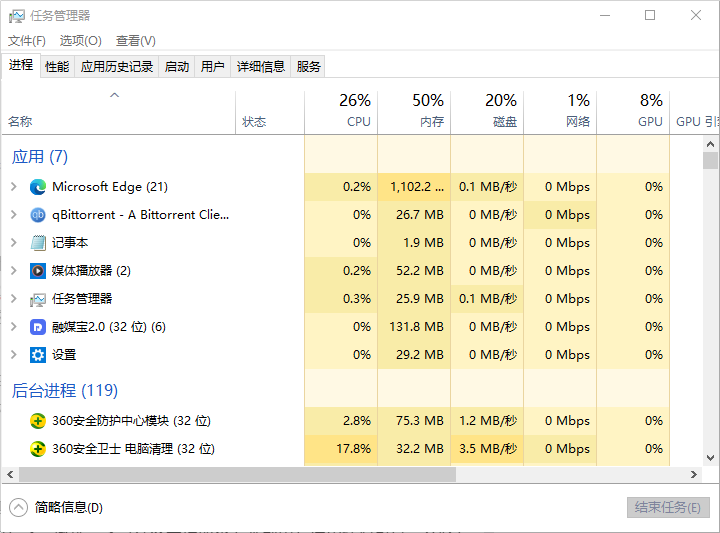720x533 pixels.
Task: Expand the qBittorrent process row
Action: [13, 214]
